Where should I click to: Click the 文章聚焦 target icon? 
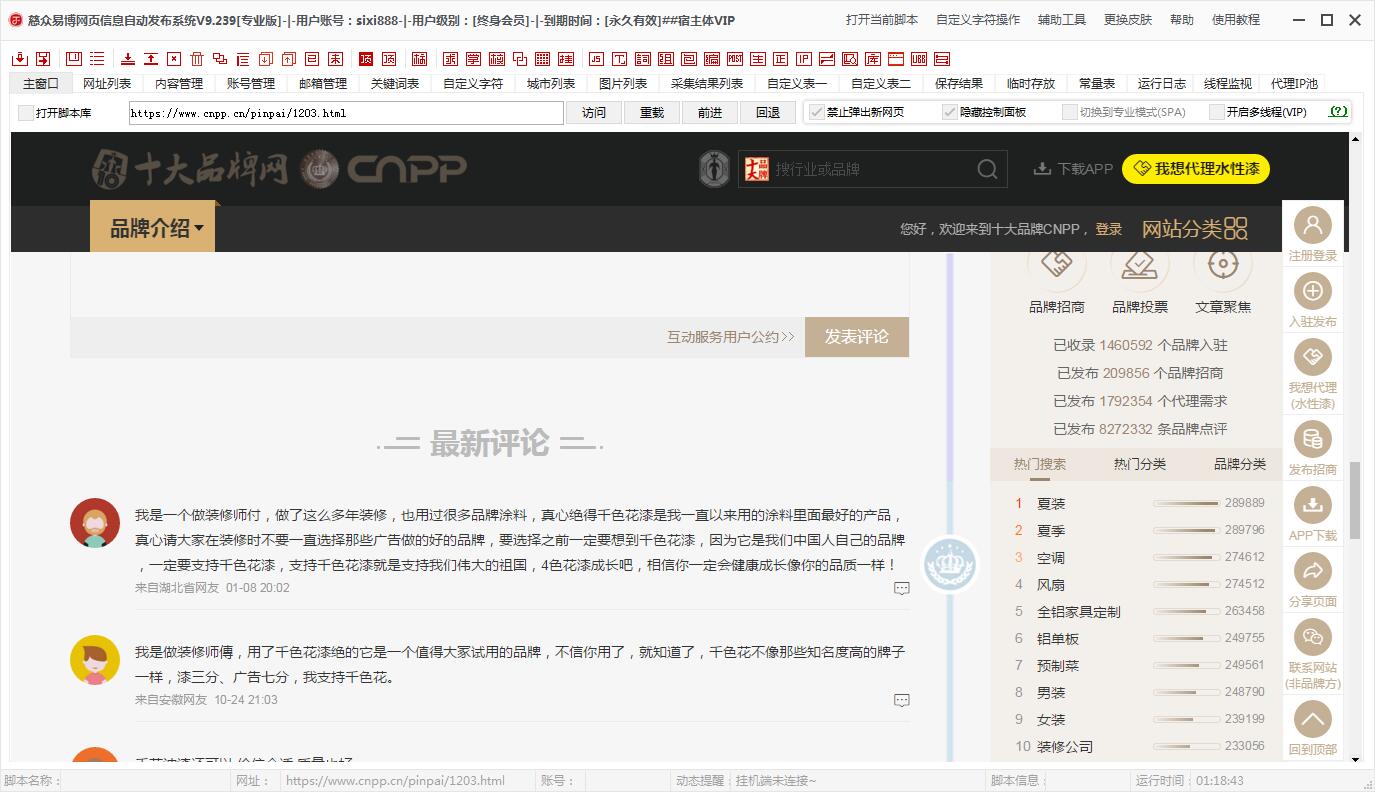[x=1223, y=265]
